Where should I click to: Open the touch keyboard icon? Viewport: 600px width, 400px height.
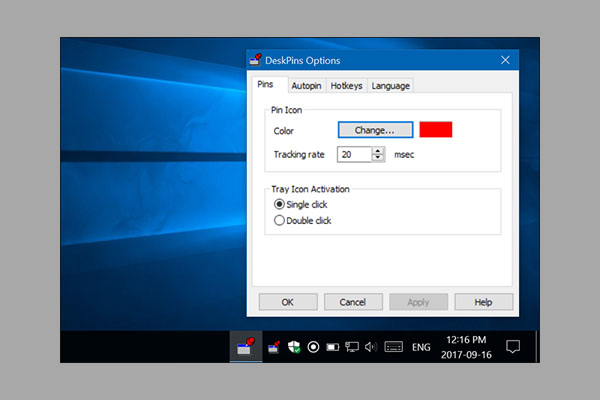[394, 347]
